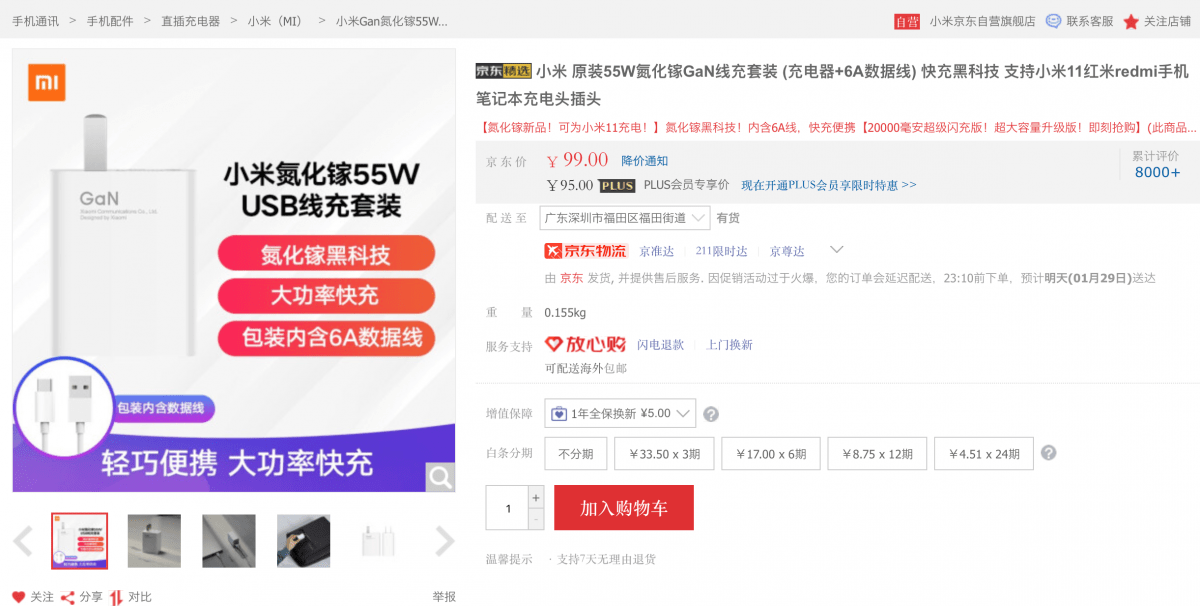1200x606 pixels.
Task: Click the 对比 compare icon
Action: point(117,597)
